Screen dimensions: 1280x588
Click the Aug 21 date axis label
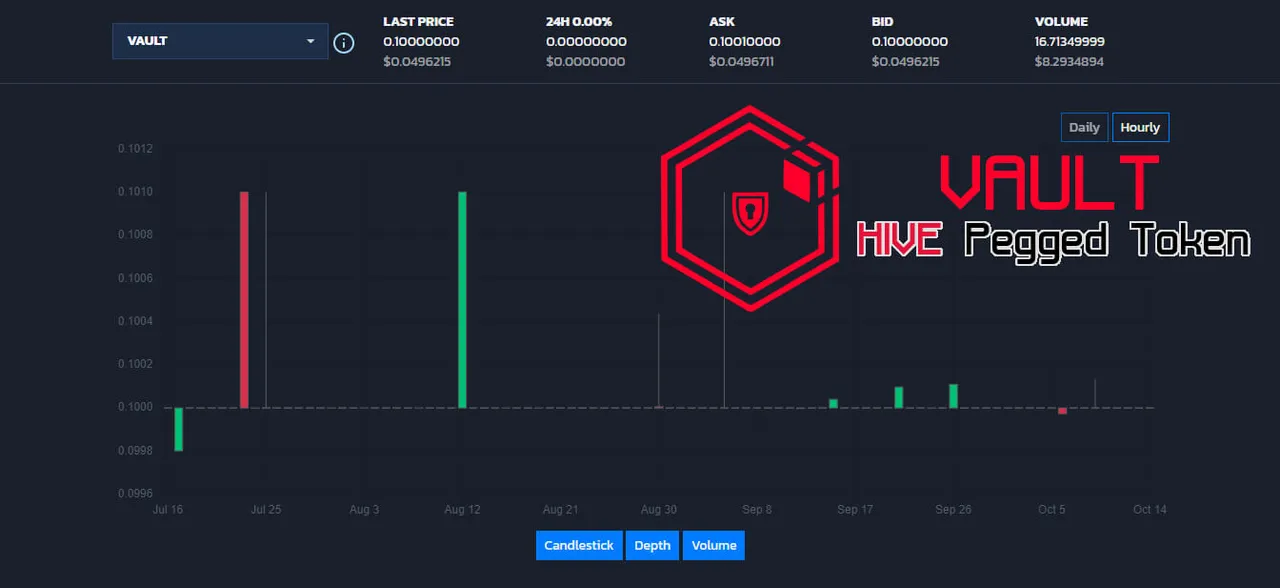(560, 510)
